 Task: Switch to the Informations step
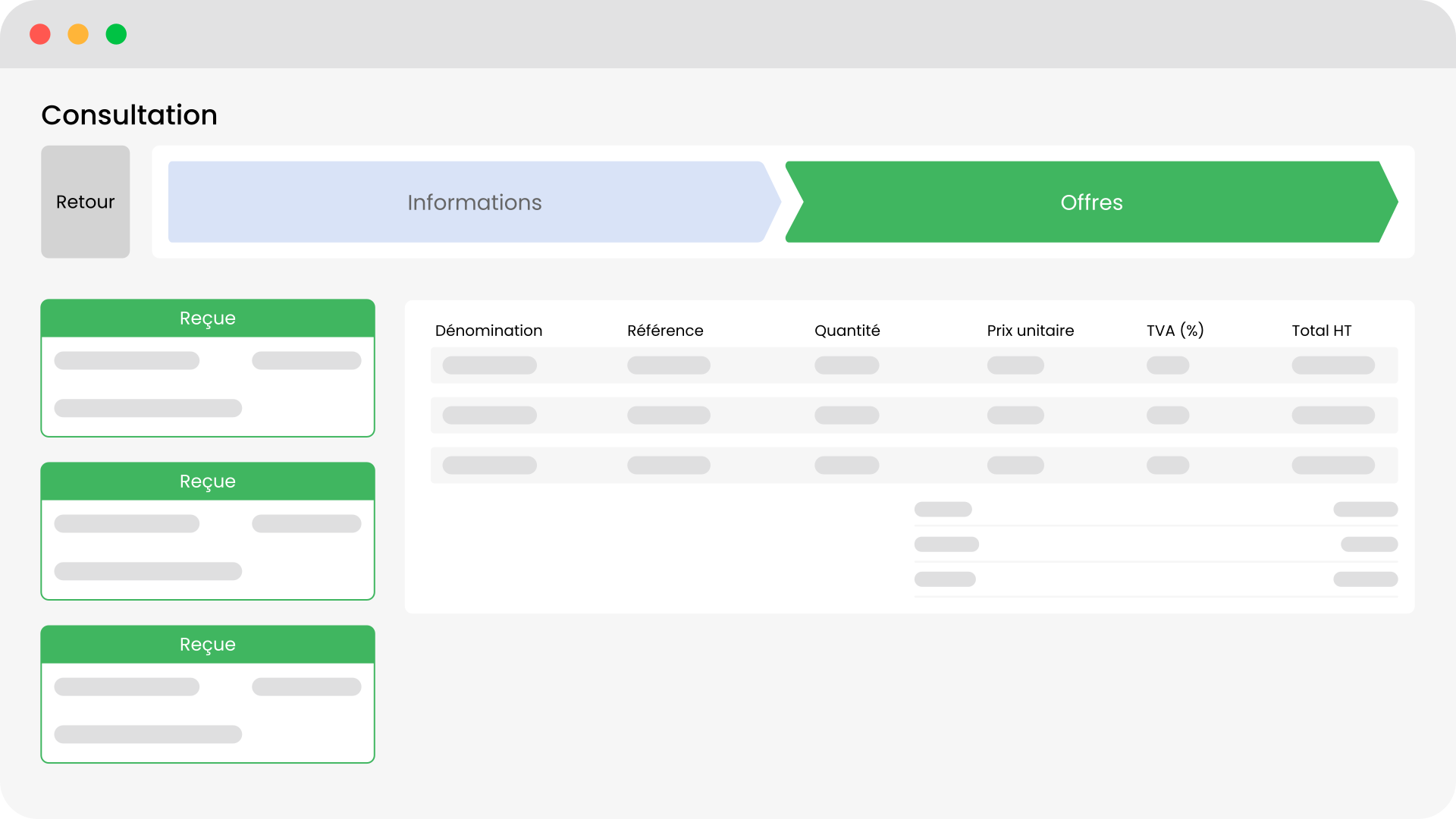tap(474, 202)
